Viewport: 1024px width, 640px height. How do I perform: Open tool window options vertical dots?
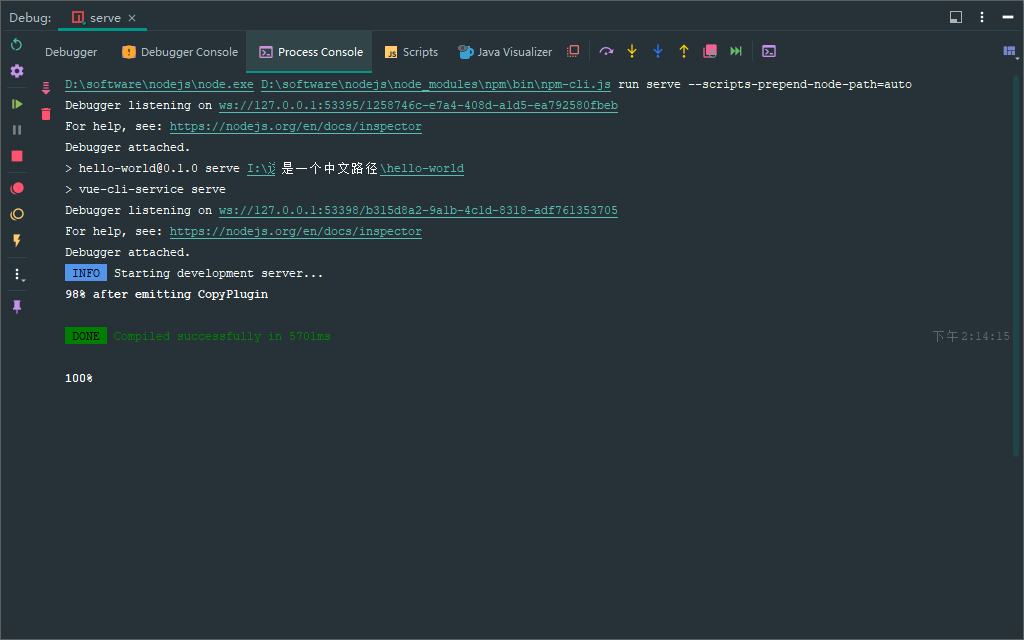pos(982,18)
